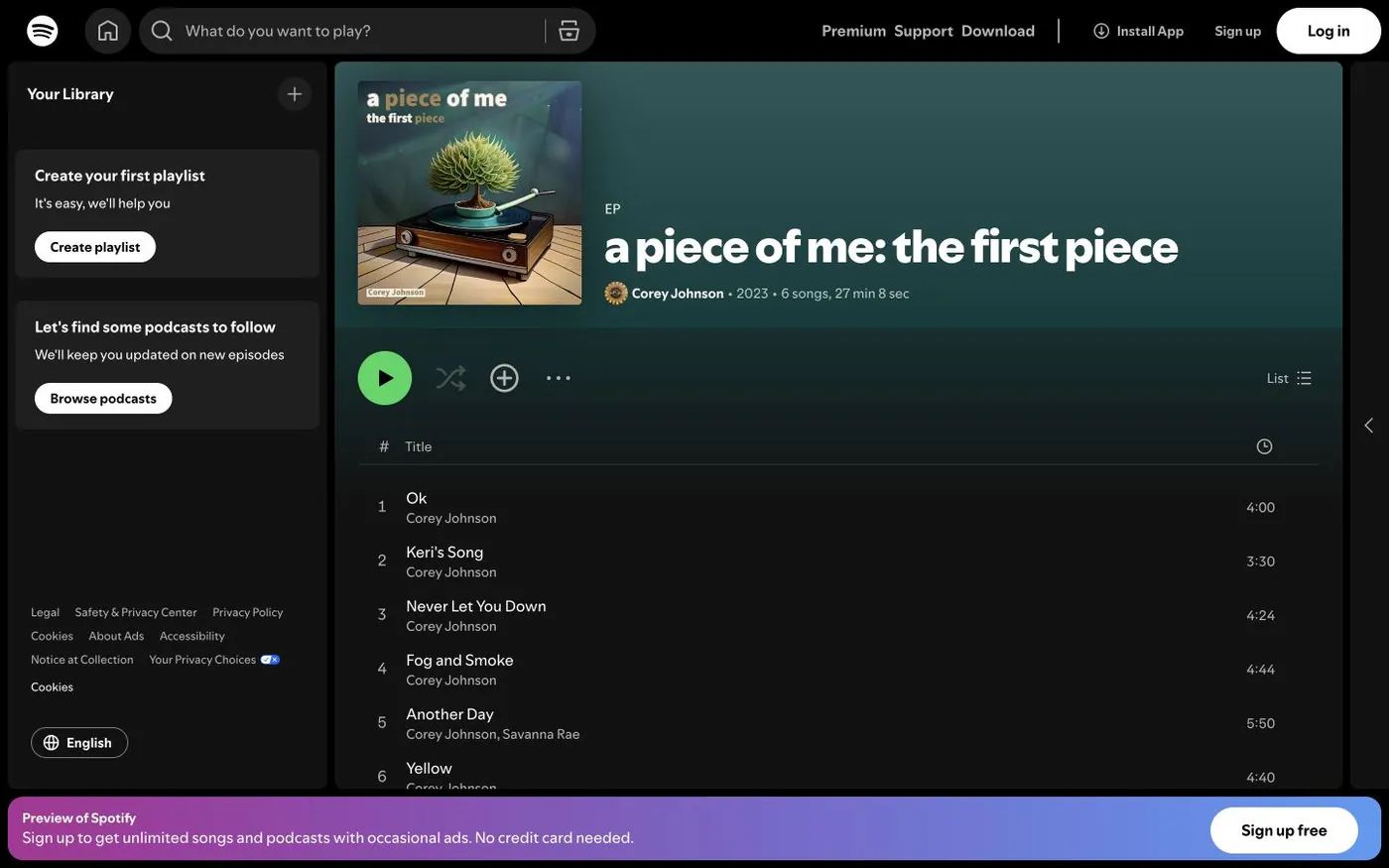Open Notice at Collection link
1389x868 pixels.
pyautogui.click(x=82, y=660)
